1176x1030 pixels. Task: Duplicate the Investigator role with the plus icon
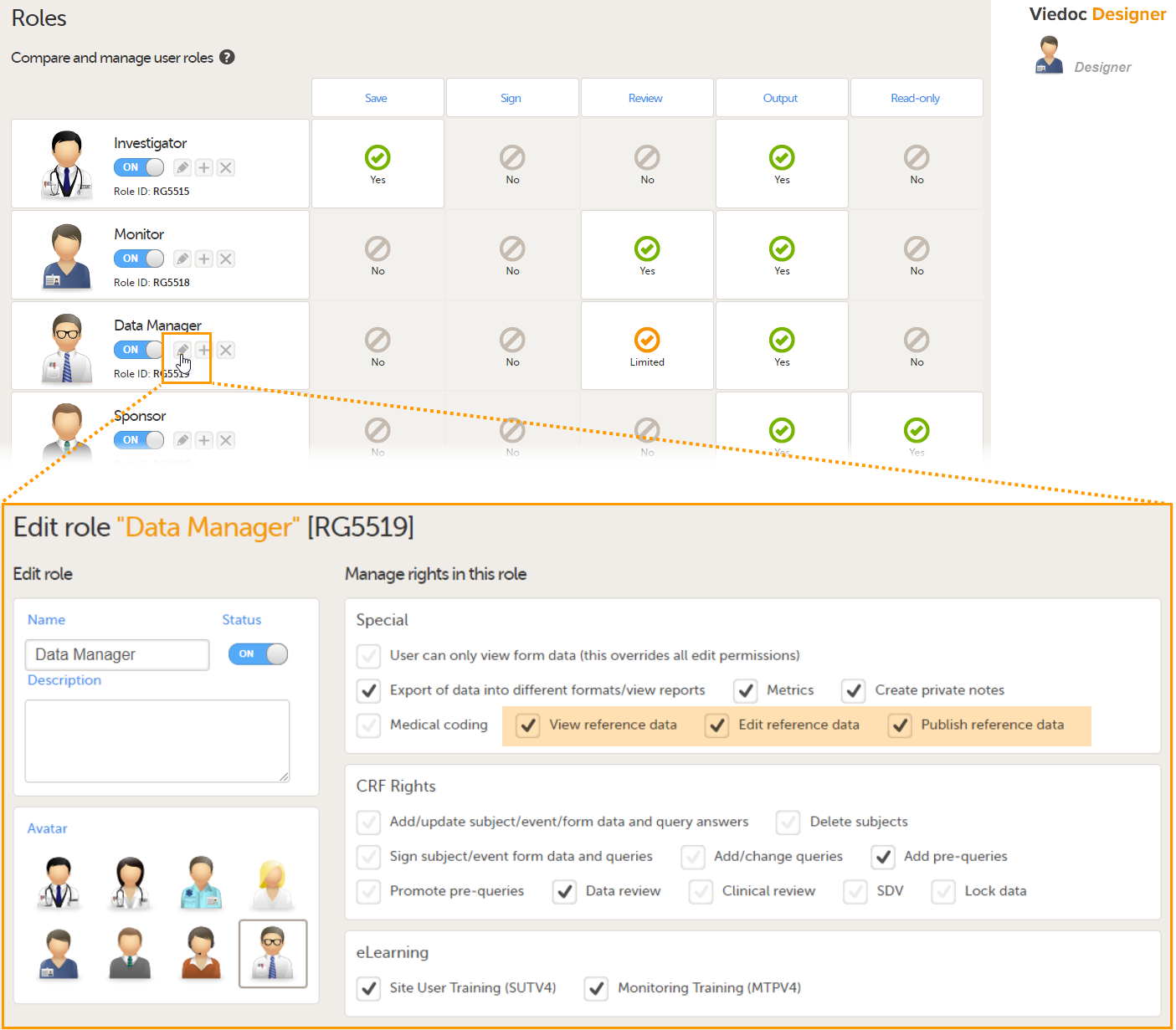coord(203,167)
